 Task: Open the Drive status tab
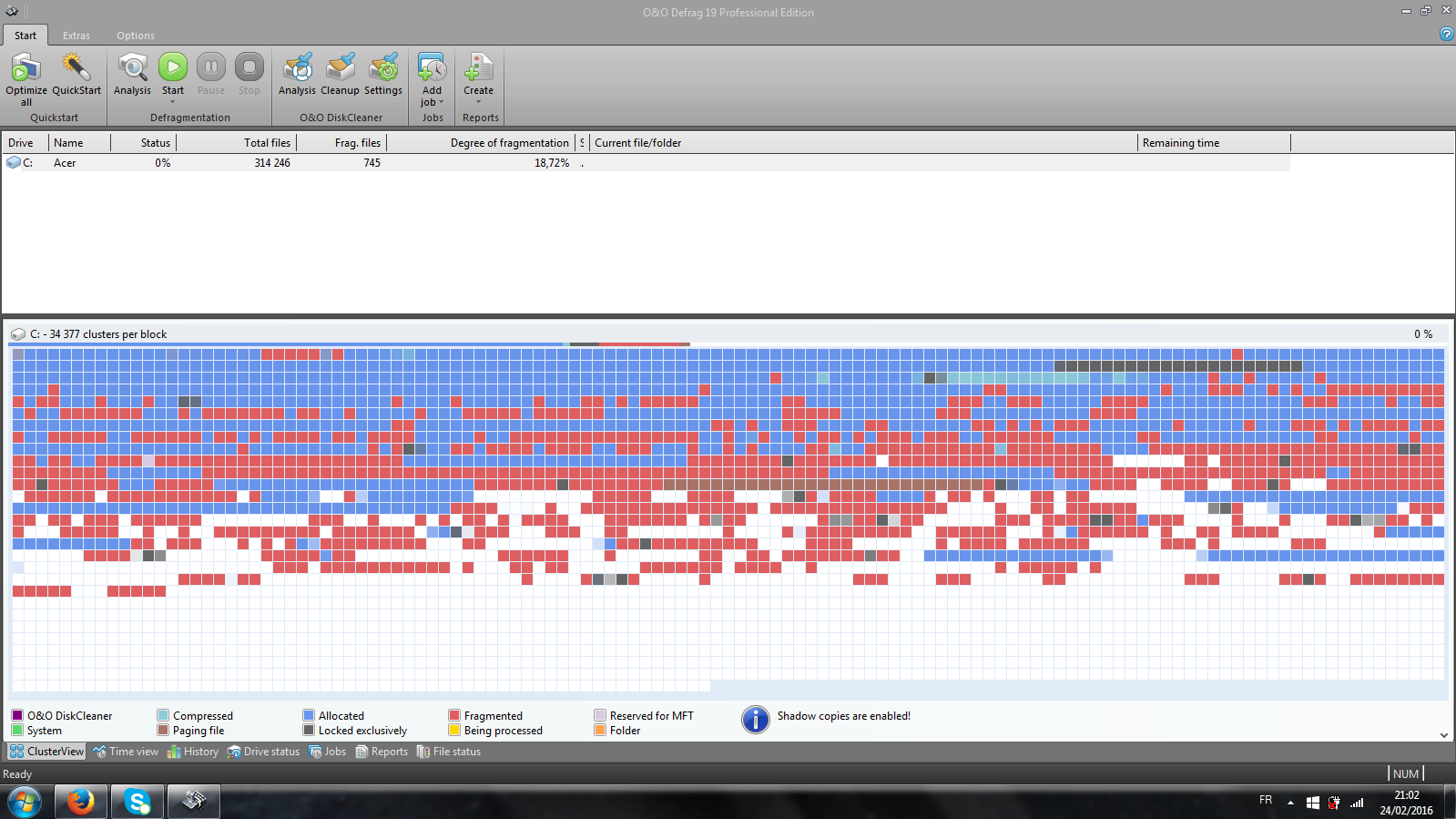point(263,752)
